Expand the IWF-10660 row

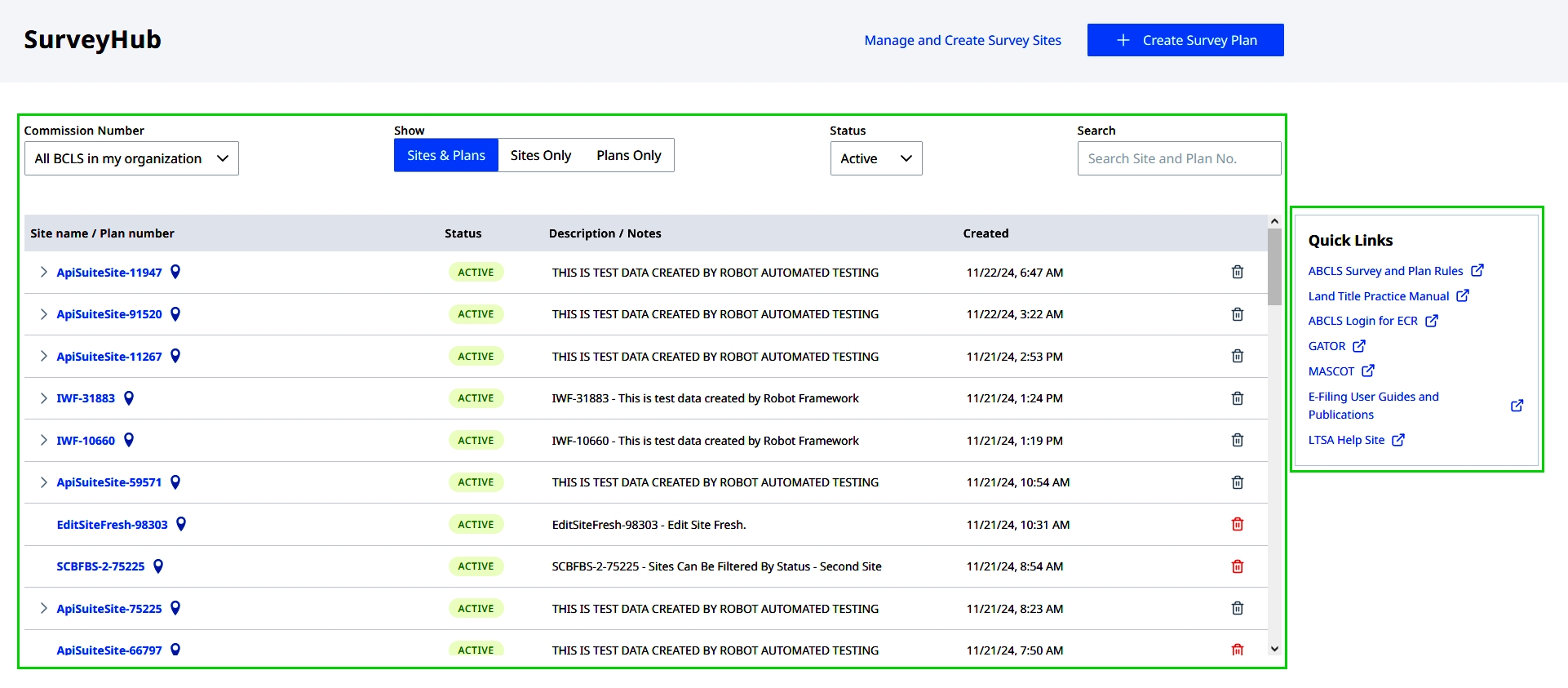pyautogui.click(x=43, y=441)
